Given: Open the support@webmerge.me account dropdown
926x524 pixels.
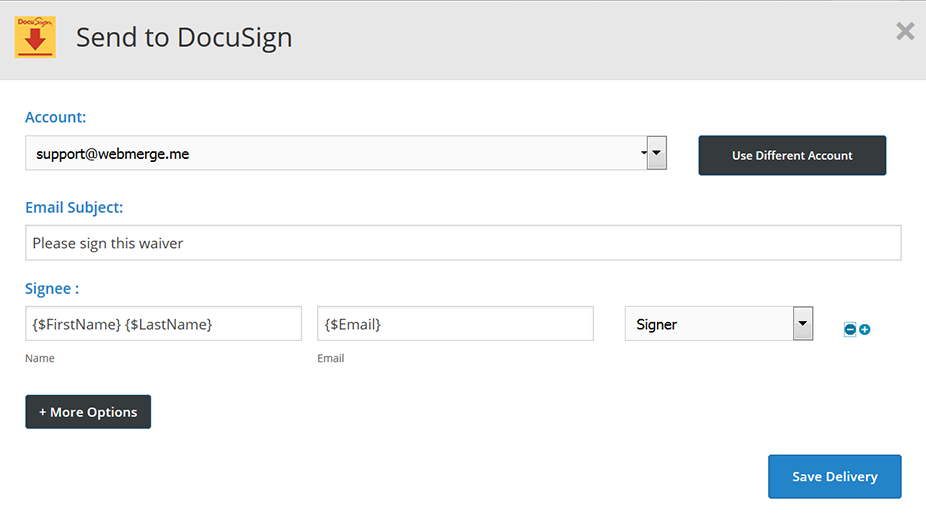Looking at the screenshot, I should click(335, 154).
